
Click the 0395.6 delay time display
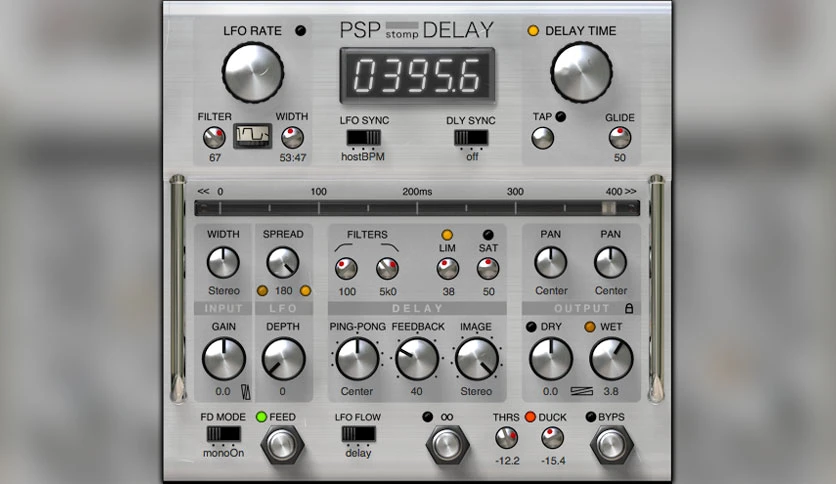coord(417,76)
